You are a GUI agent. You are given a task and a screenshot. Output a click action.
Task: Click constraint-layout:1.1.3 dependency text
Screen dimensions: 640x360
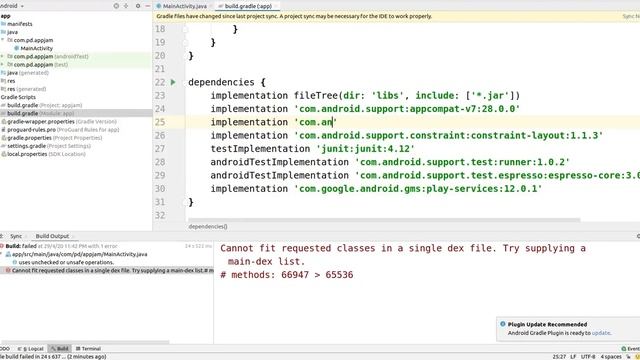[x=449, y=136]
